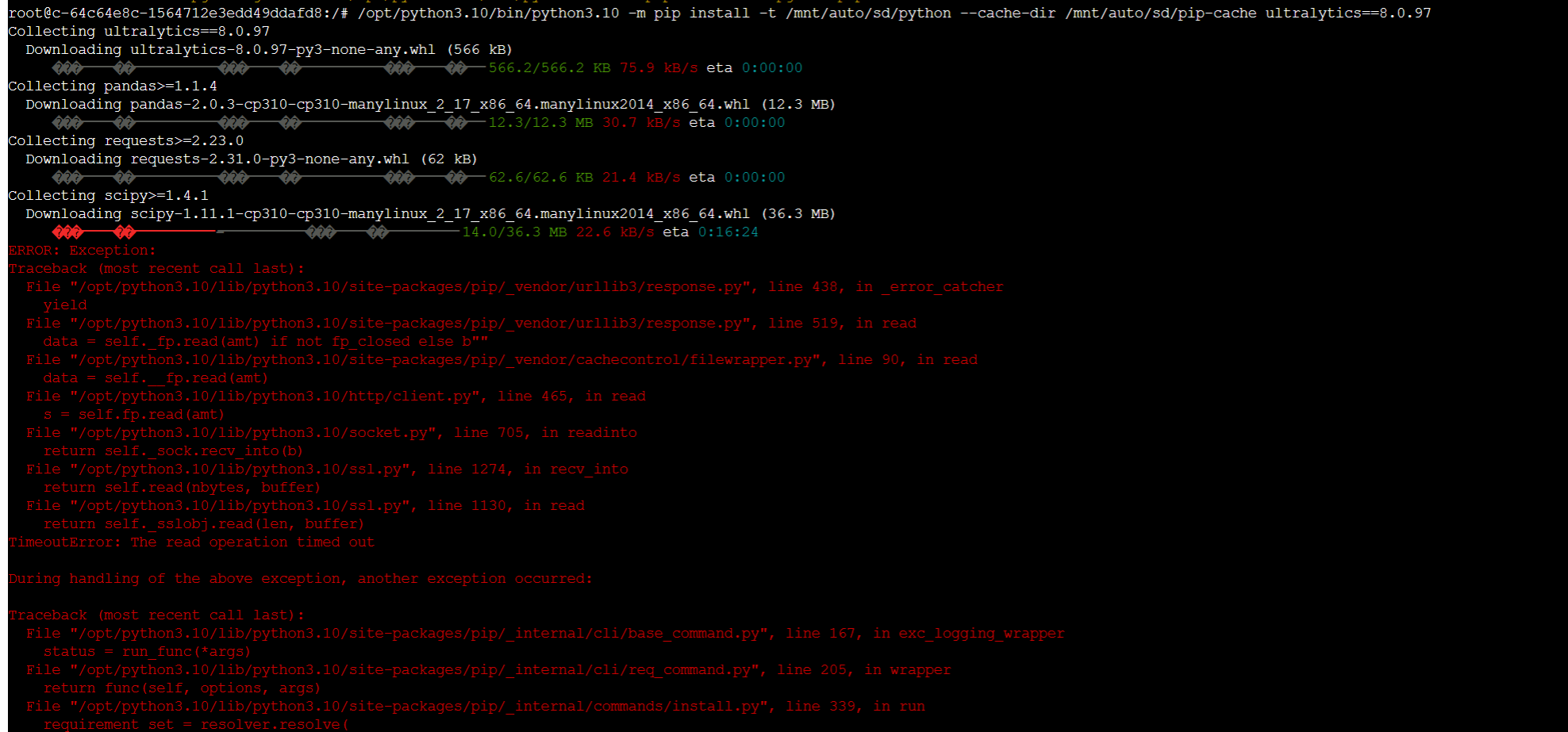Click the ssl.py line 1274 traceback entry
Viewport: 1568px width, 732px height.
pyautogui.click(x=327, y=469)
